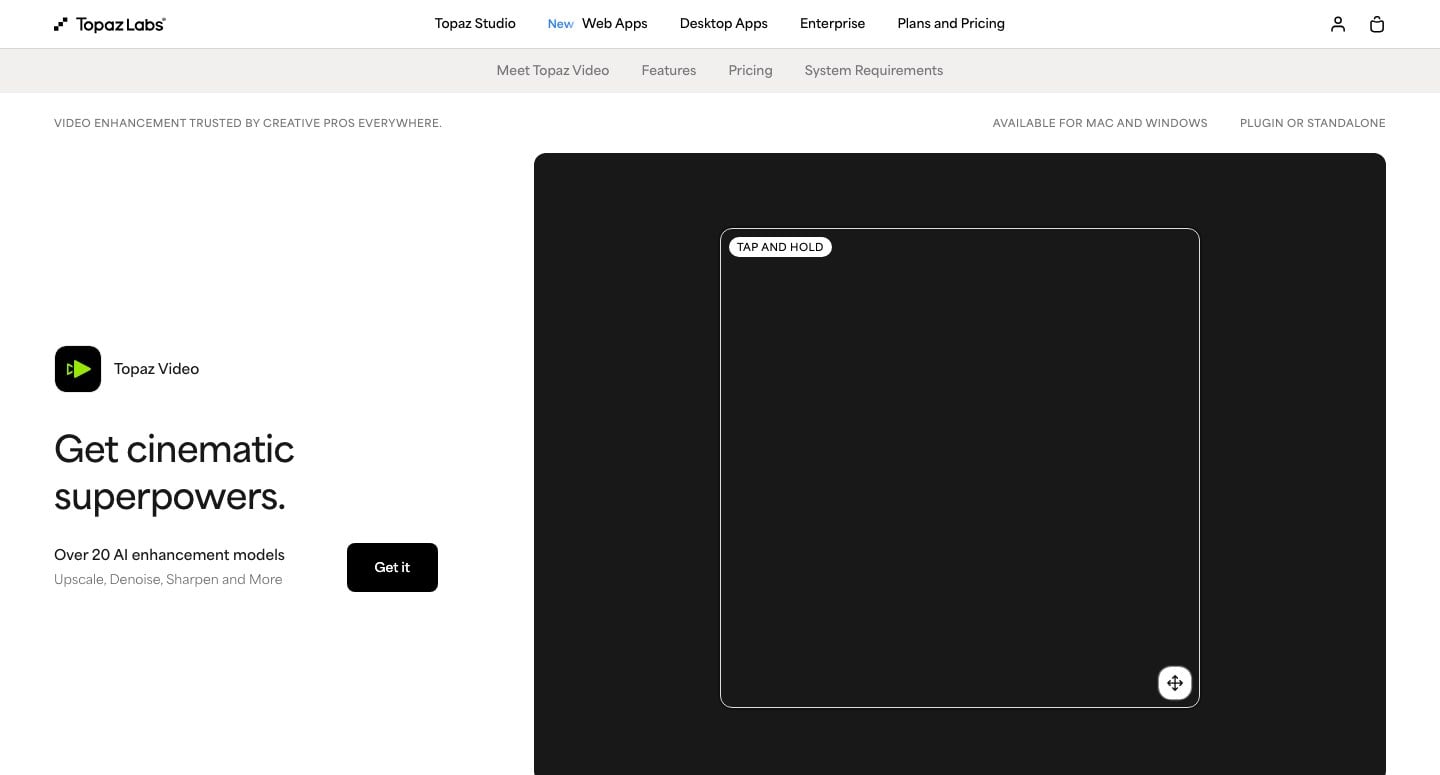
Task: Jump to the Pricing section
Action: [x=751, y=70]
